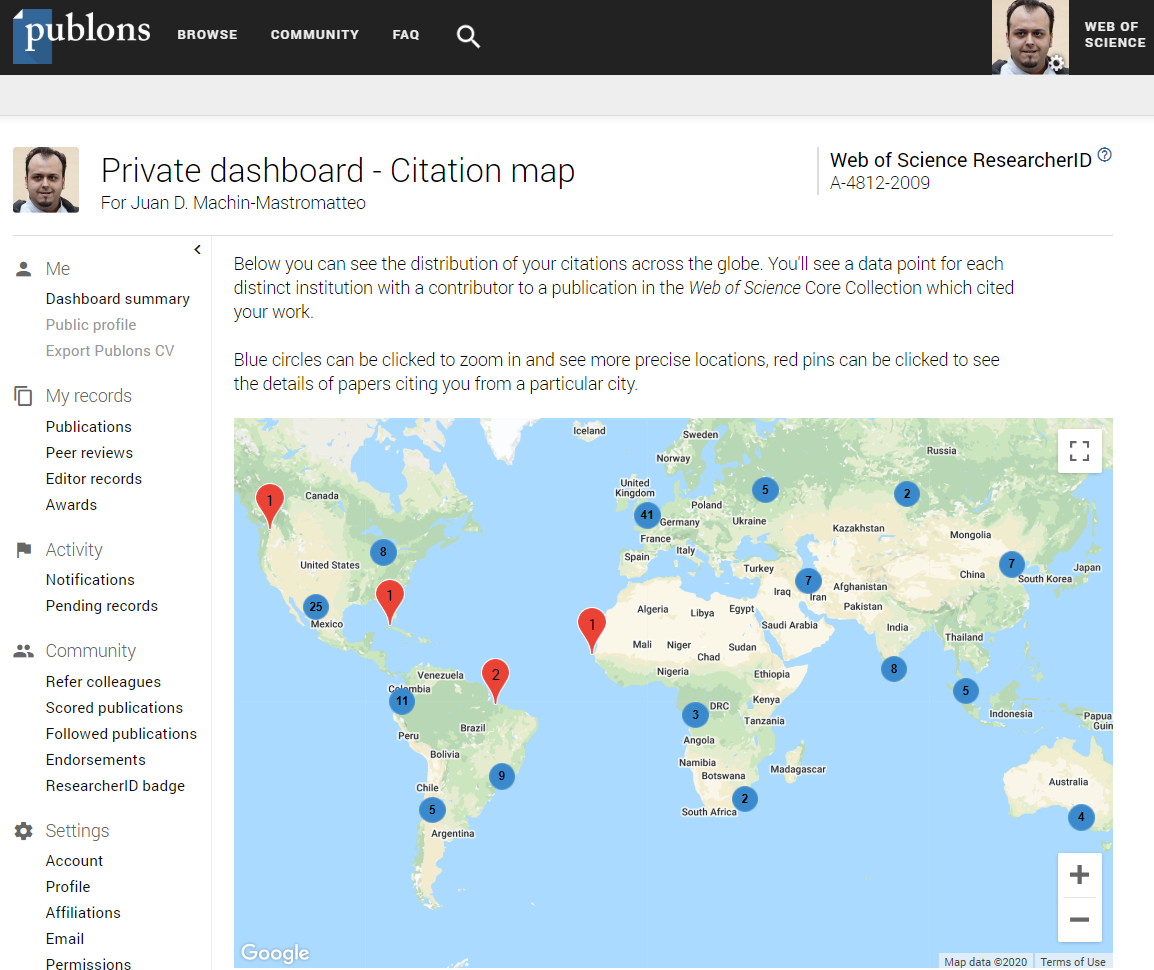
Task: Expand the blue cluster 25 near Mexico
Action: pos(316,606)
